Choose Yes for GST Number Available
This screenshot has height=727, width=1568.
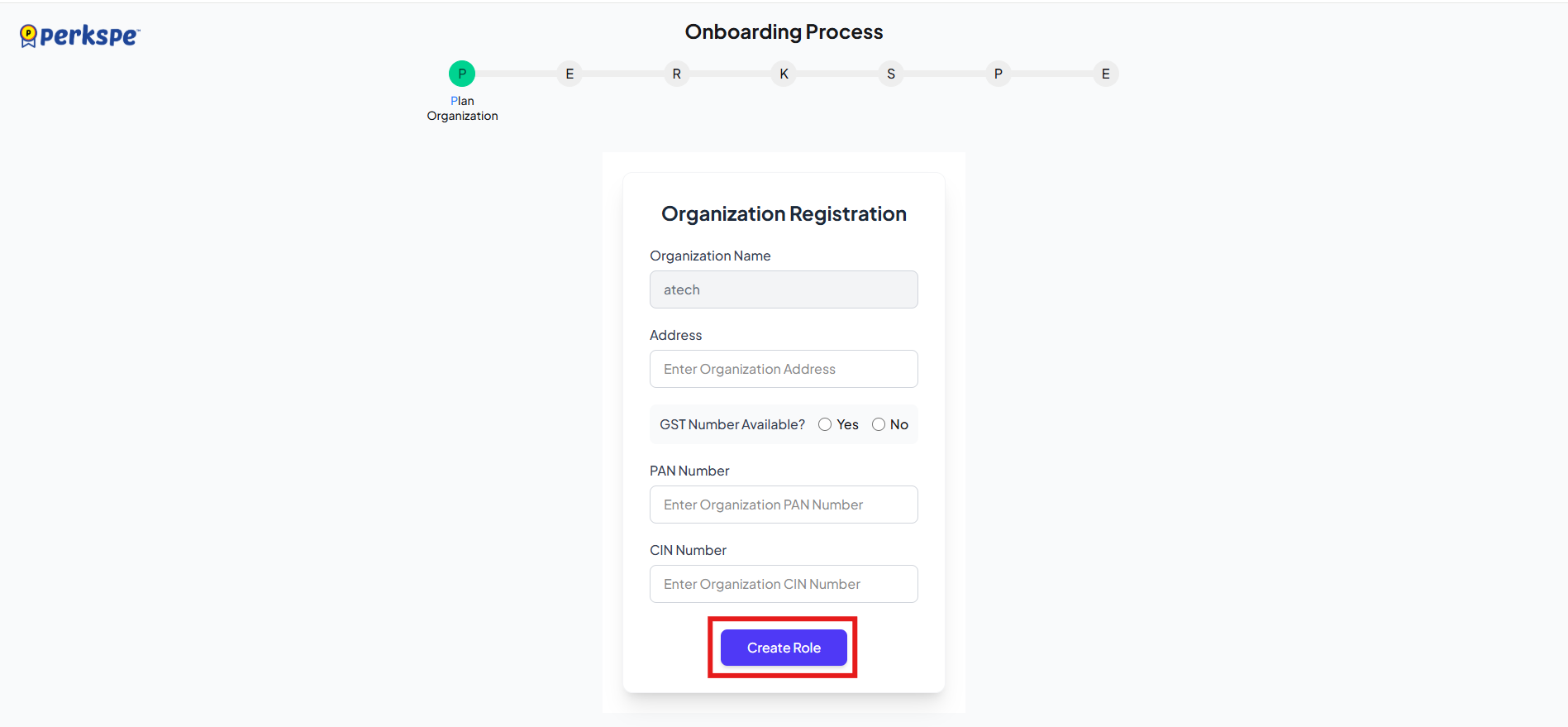[825, 424]
